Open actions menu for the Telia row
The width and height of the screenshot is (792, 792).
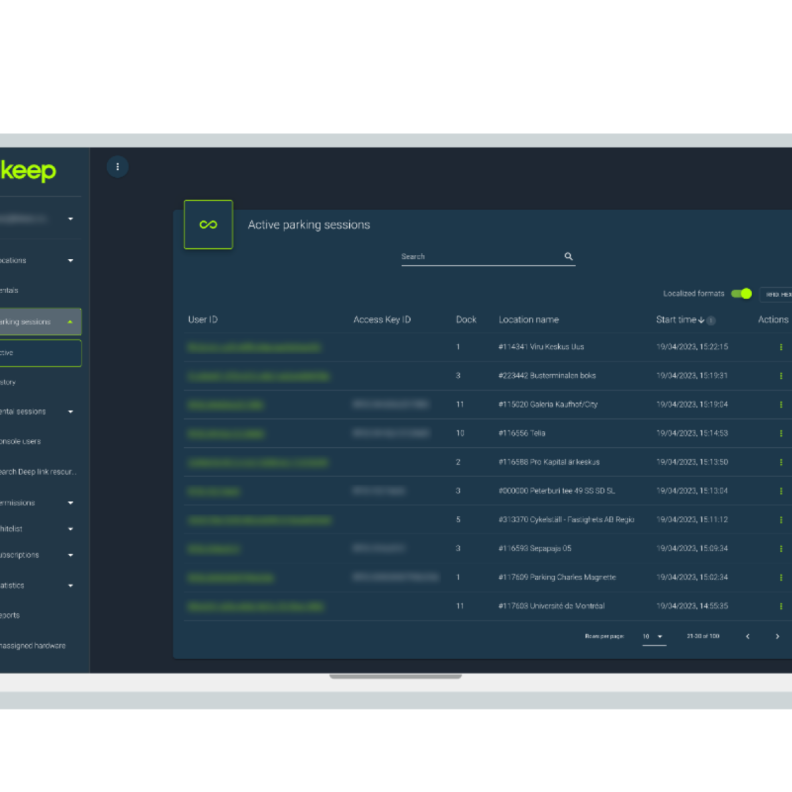pos(780,434)
